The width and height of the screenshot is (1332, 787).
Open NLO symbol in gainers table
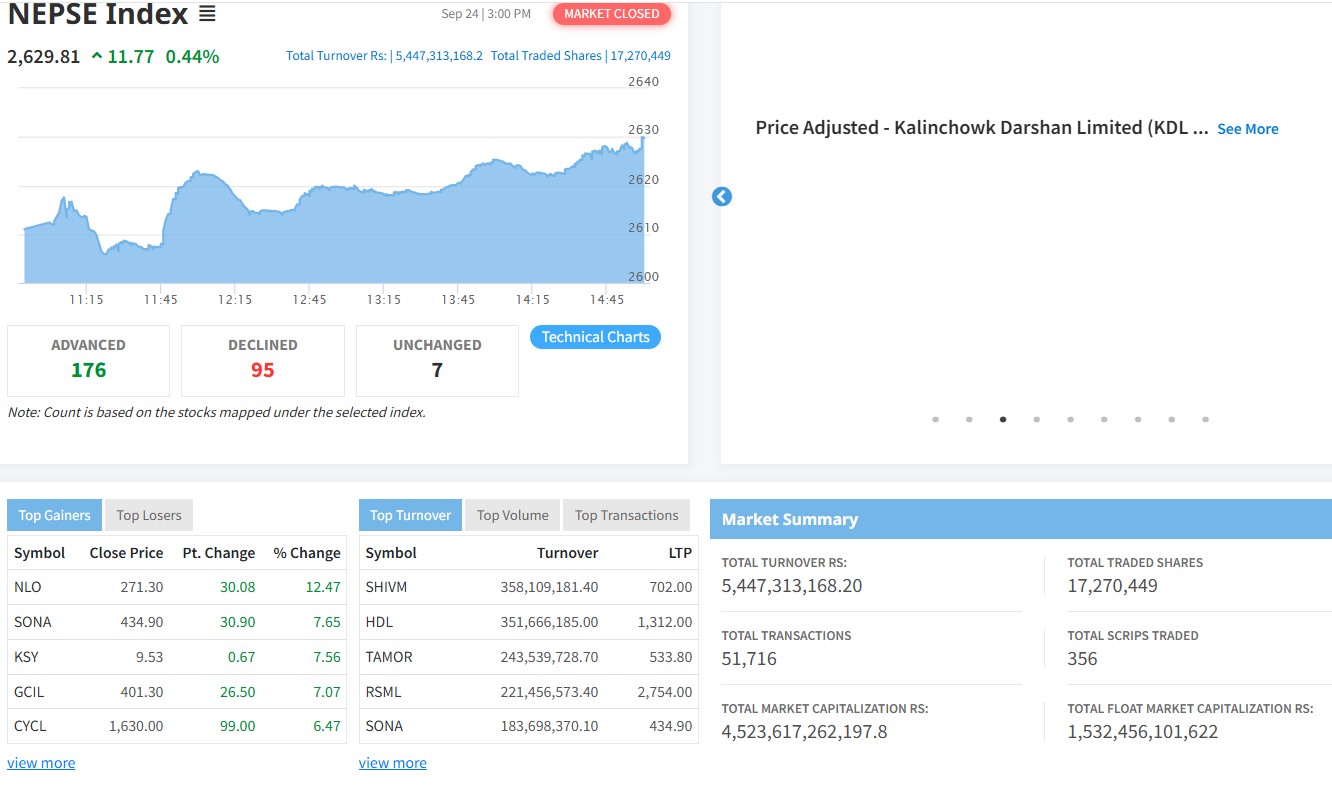[x=28, y=587]
